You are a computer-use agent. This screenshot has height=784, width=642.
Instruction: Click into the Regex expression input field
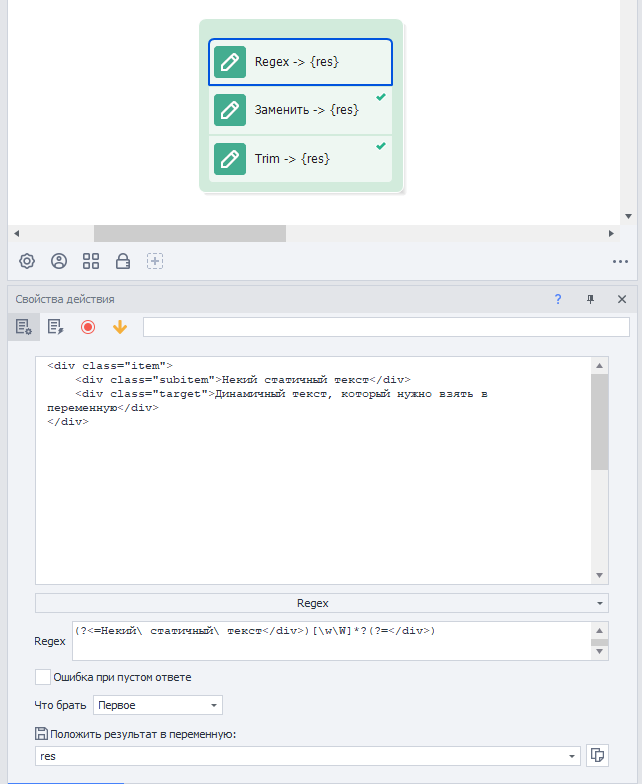pos(330,640)
